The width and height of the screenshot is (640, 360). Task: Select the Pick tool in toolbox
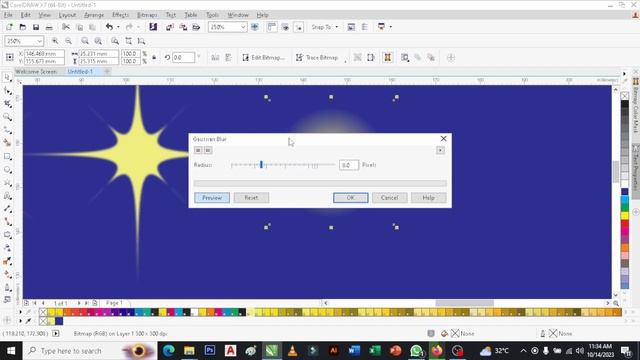pos(7,78)
